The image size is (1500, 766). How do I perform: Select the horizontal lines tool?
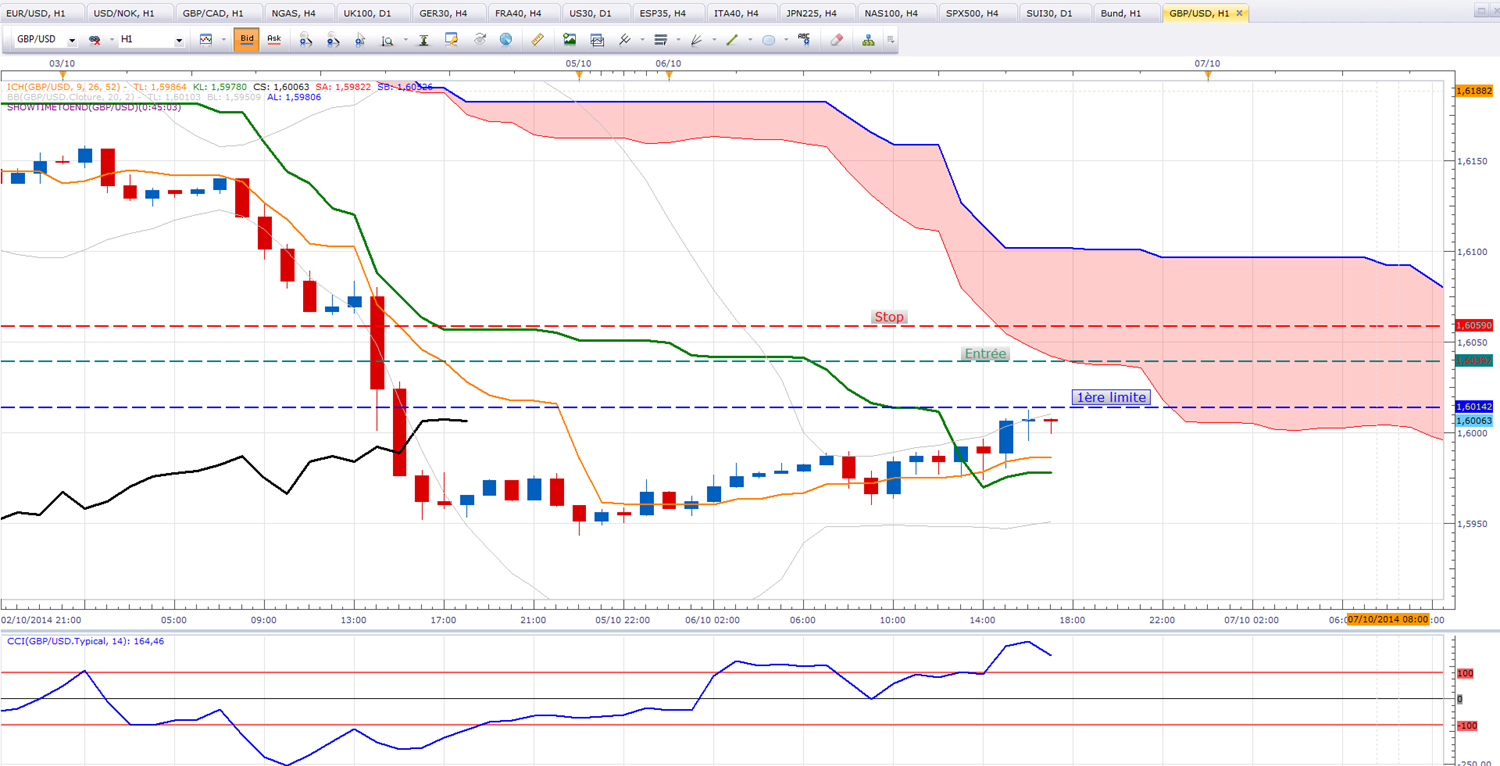[660, 40]
